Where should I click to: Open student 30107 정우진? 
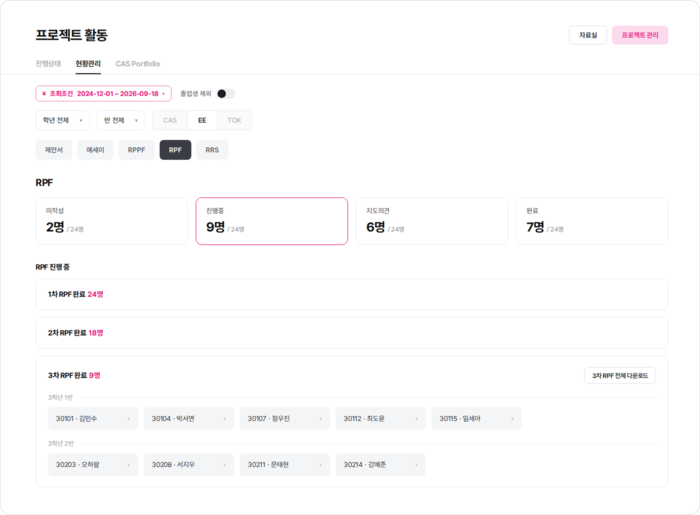point(285,419)
